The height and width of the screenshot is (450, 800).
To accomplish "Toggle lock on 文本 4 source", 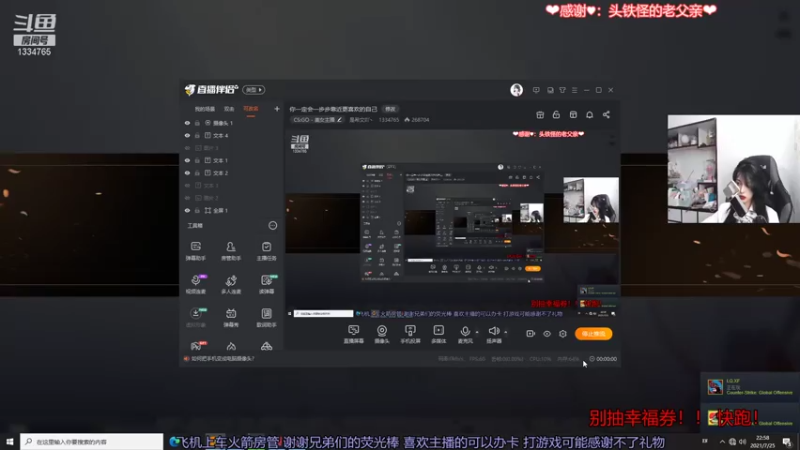I will [x=197, y=136].
